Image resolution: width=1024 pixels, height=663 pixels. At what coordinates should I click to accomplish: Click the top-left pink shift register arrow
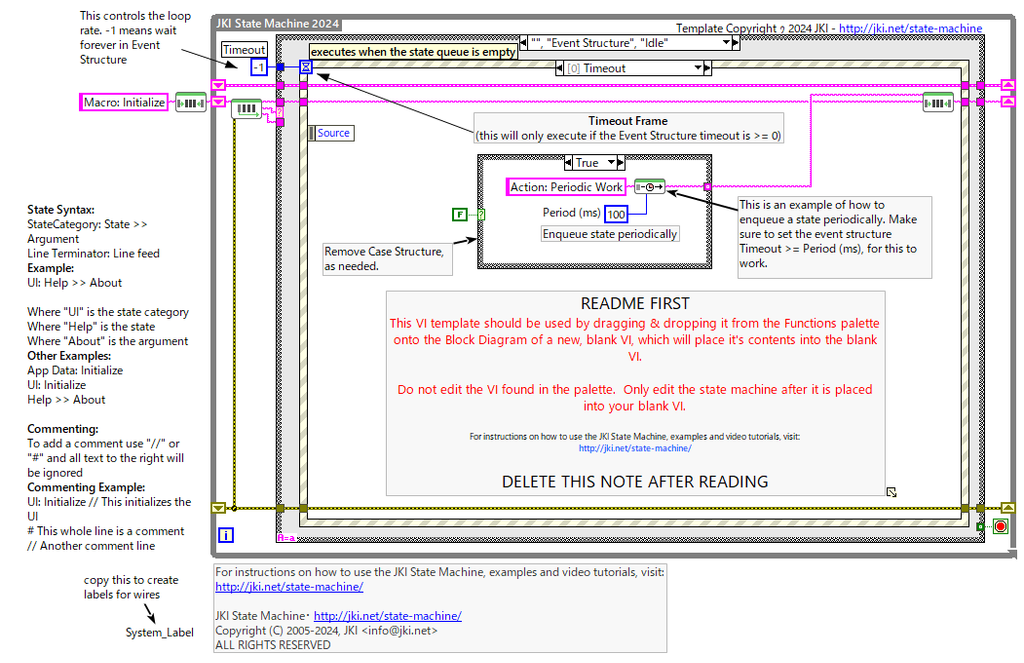[x=218, y=86]
